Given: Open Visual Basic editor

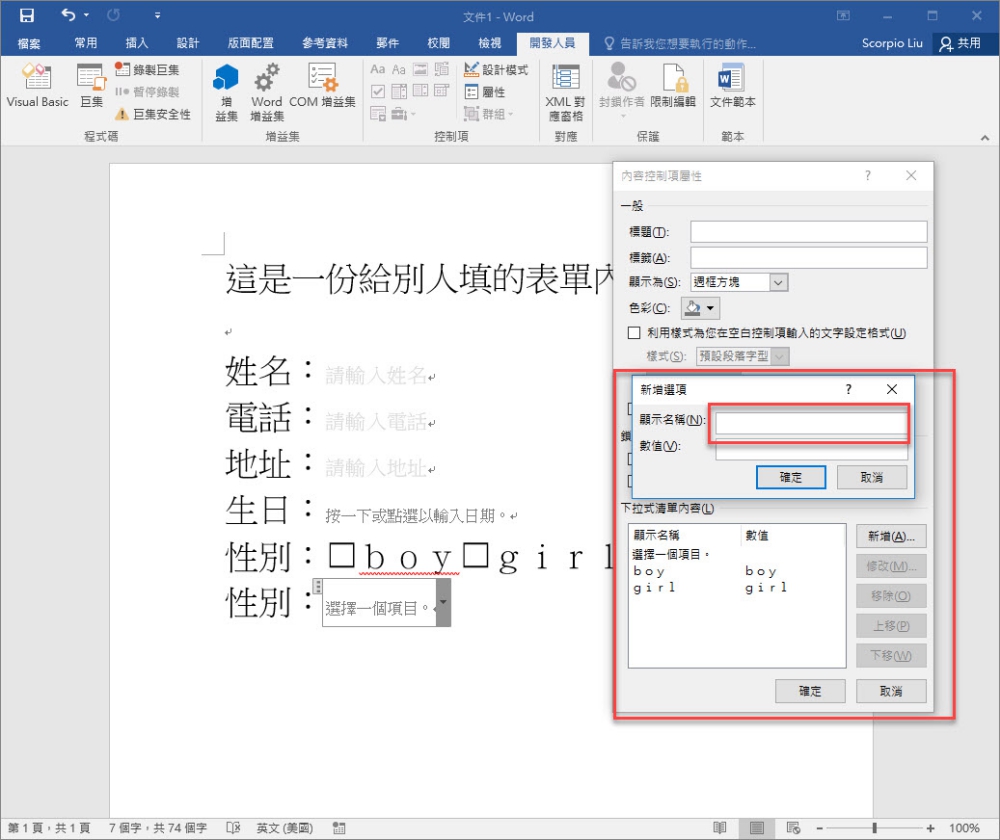Looking at the screenshot, I should [37, 85].
